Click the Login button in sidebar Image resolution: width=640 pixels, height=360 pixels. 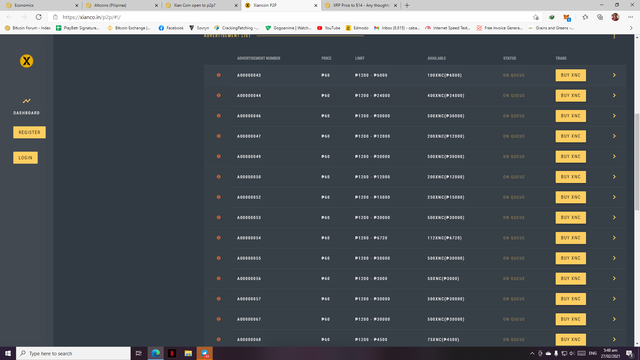(x=25, y=158)
